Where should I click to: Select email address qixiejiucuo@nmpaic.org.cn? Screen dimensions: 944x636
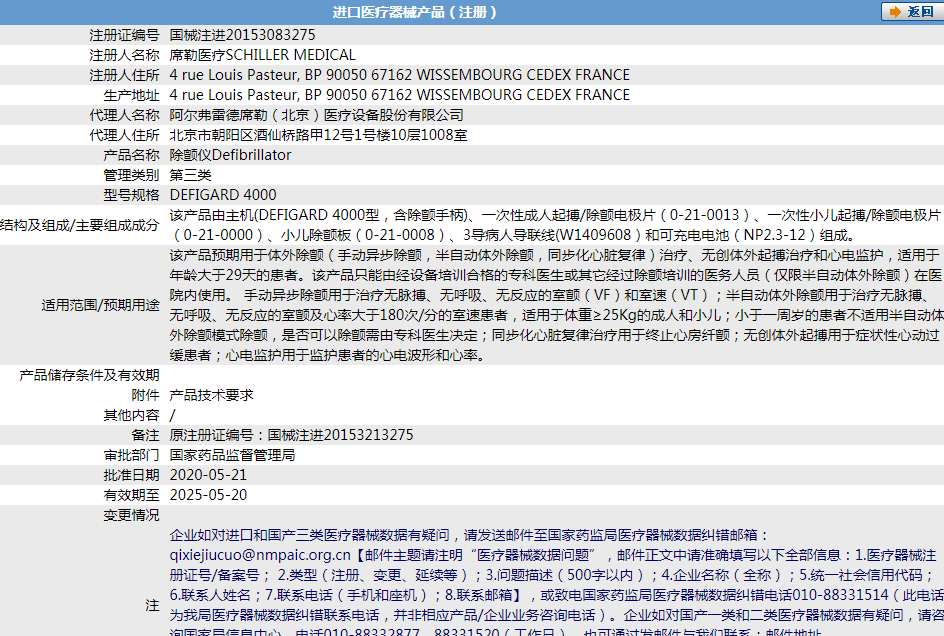tap(260, 555)
